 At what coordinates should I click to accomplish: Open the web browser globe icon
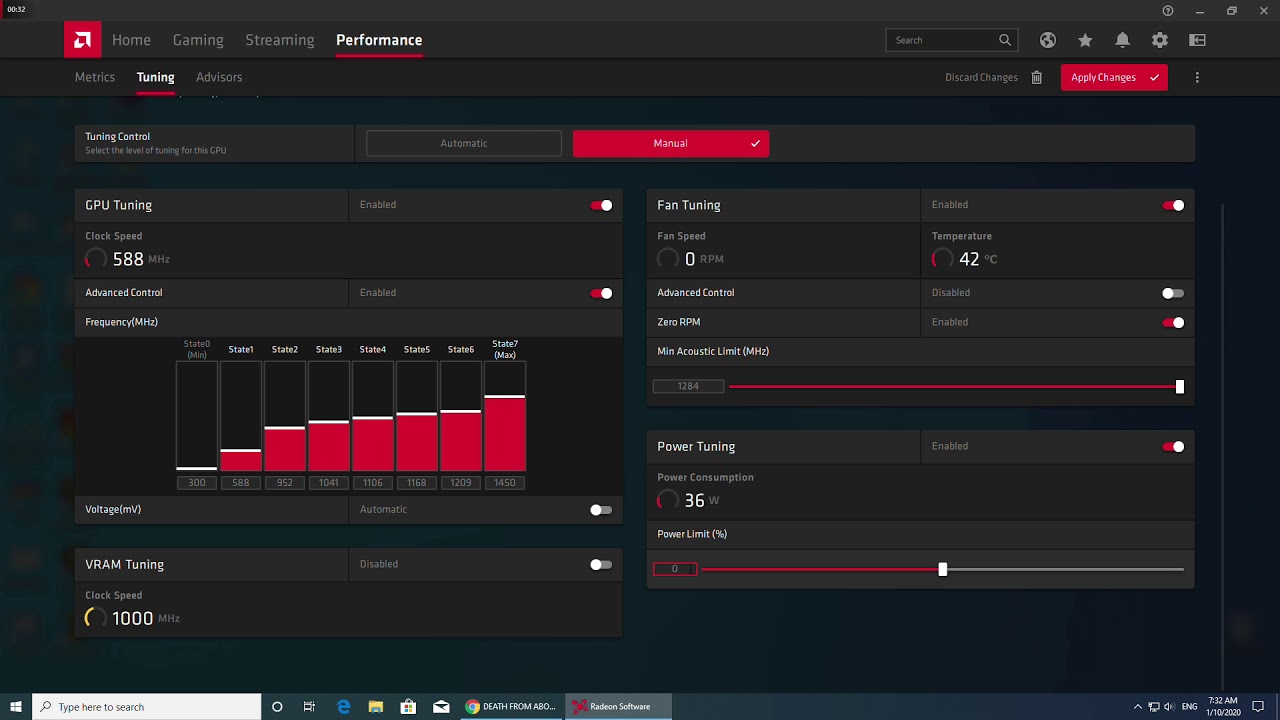point(1048,40)
